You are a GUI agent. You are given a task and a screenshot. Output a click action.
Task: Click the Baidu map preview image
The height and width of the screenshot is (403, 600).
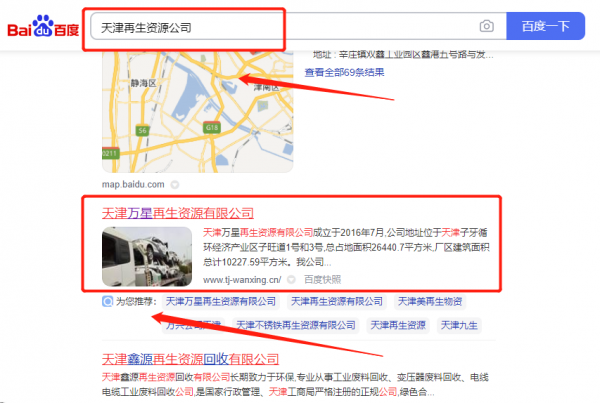click(x=197, y=112)
